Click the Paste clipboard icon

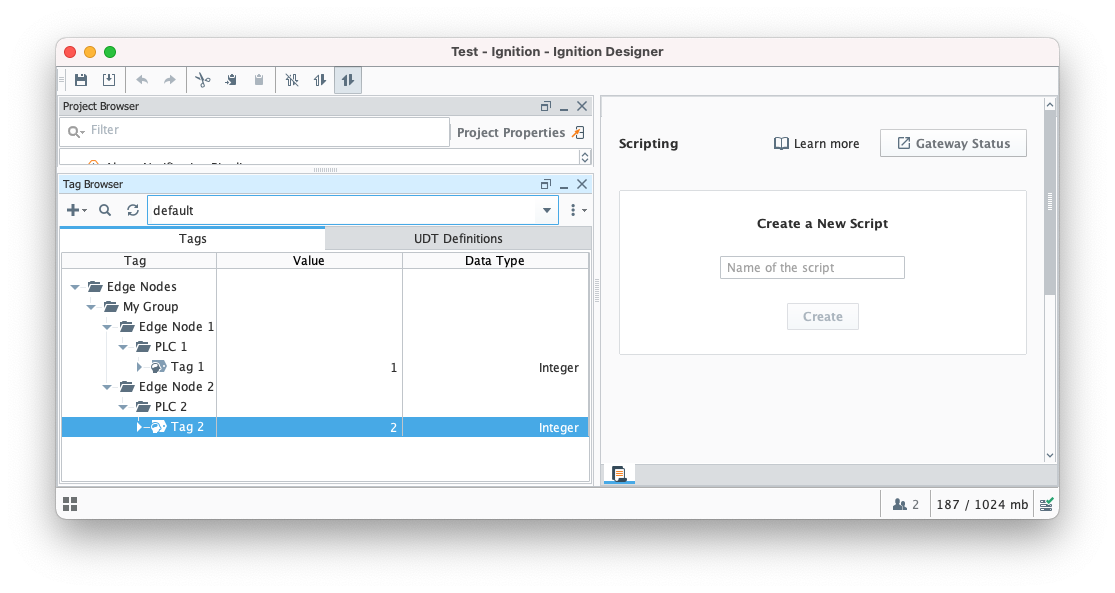tap(259, 80)
